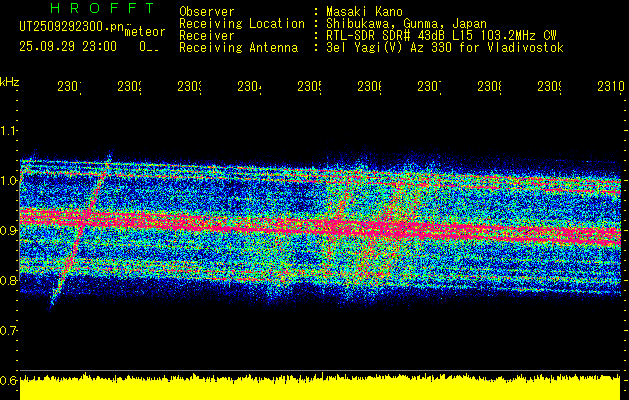Select observer name Masaki Kano
The width and height of the screenshot is (629, 400).
tap(364, 11)
